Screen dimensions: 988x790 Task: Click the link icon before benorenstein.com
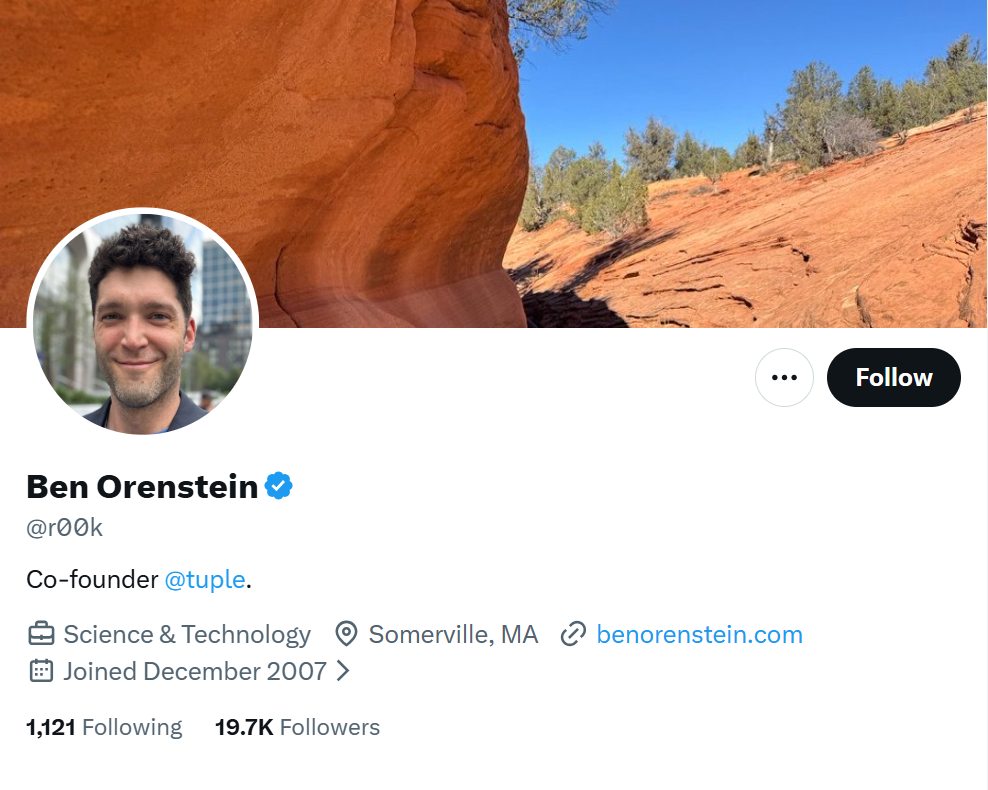[572, 634]
